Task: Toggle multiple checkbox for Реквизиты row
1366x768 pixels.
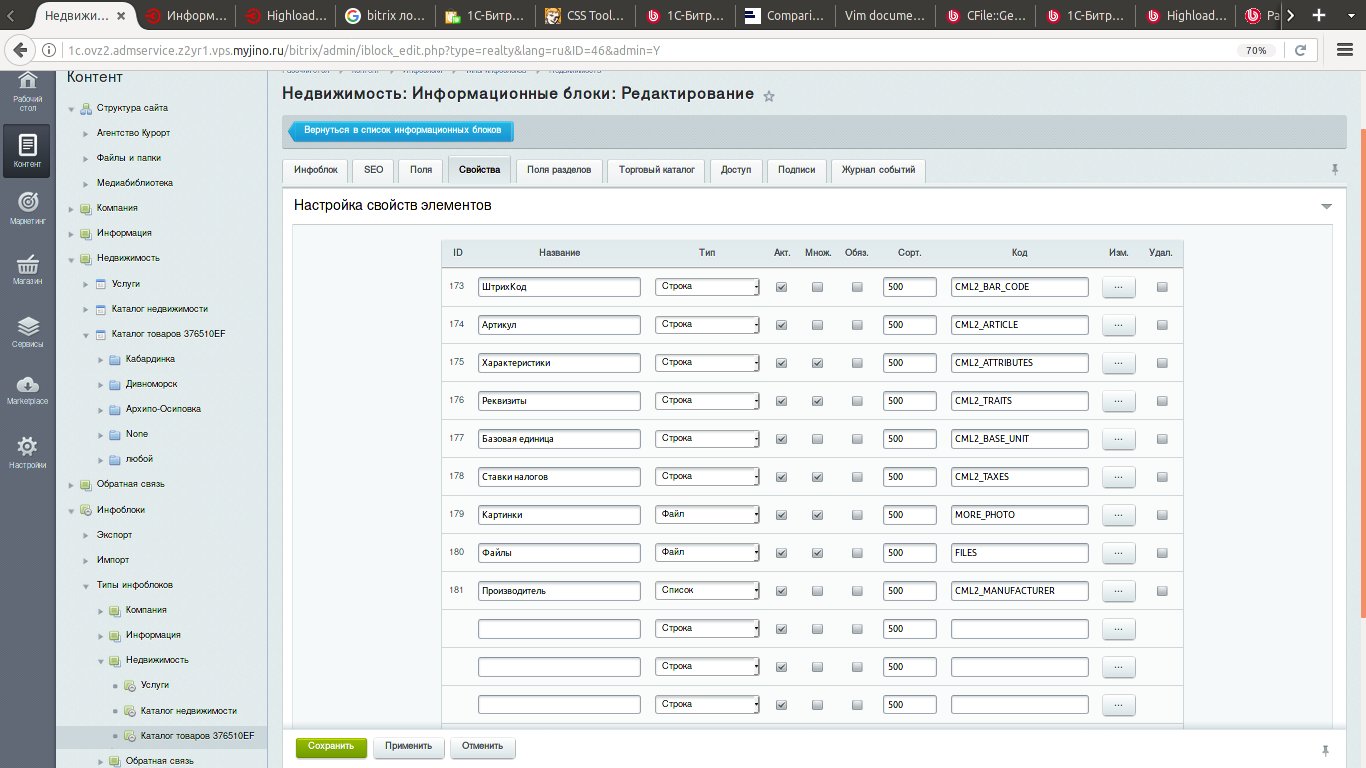Action: [x=817, y=401]
